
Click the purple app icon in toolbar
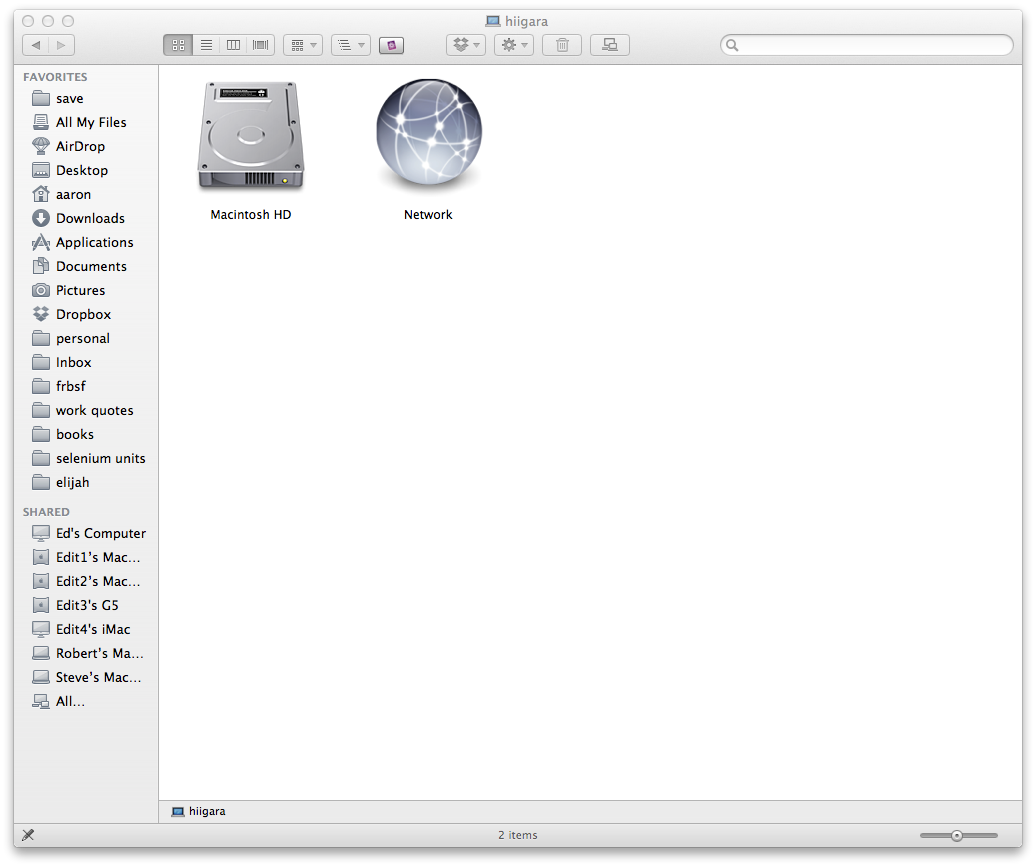click(x=391, y=45)
